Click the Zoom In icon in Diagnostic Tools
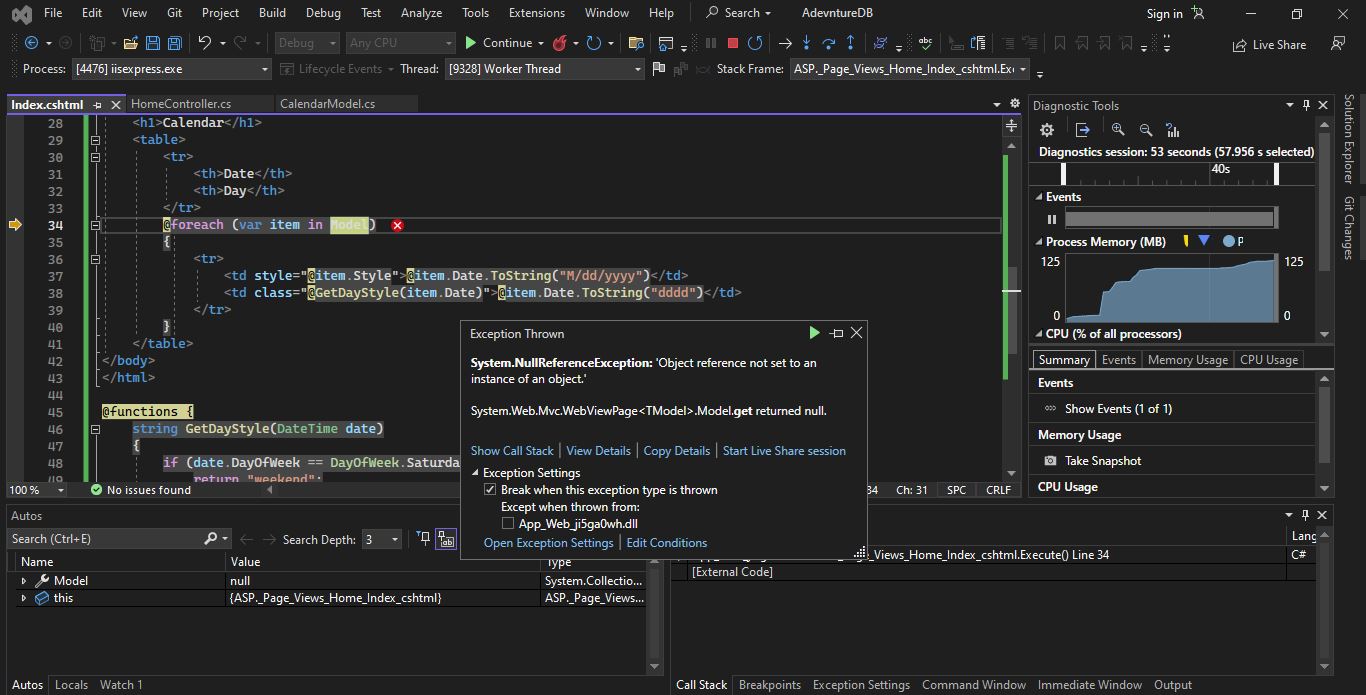This screenshot has width=1366, height=695. tap(1117, 130)
